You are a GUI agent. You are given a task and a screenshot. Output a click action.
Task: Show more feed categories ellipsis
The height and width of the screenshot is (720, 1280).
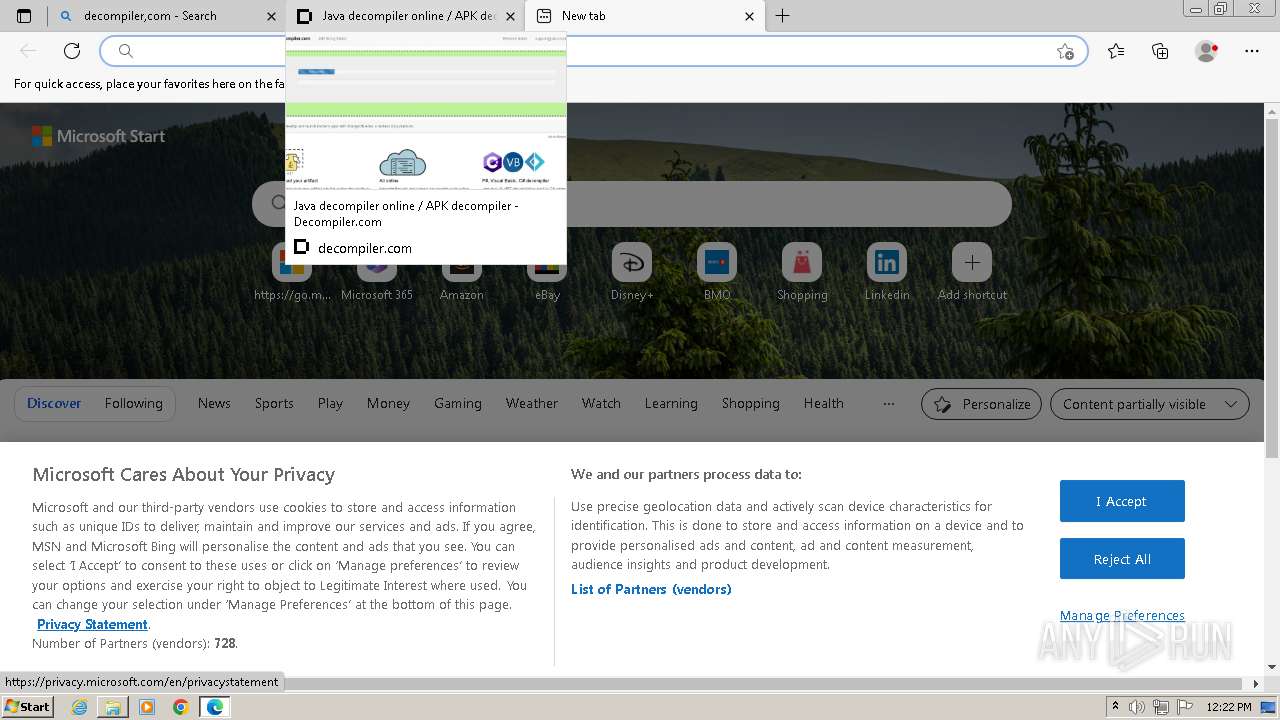[889, 403]
